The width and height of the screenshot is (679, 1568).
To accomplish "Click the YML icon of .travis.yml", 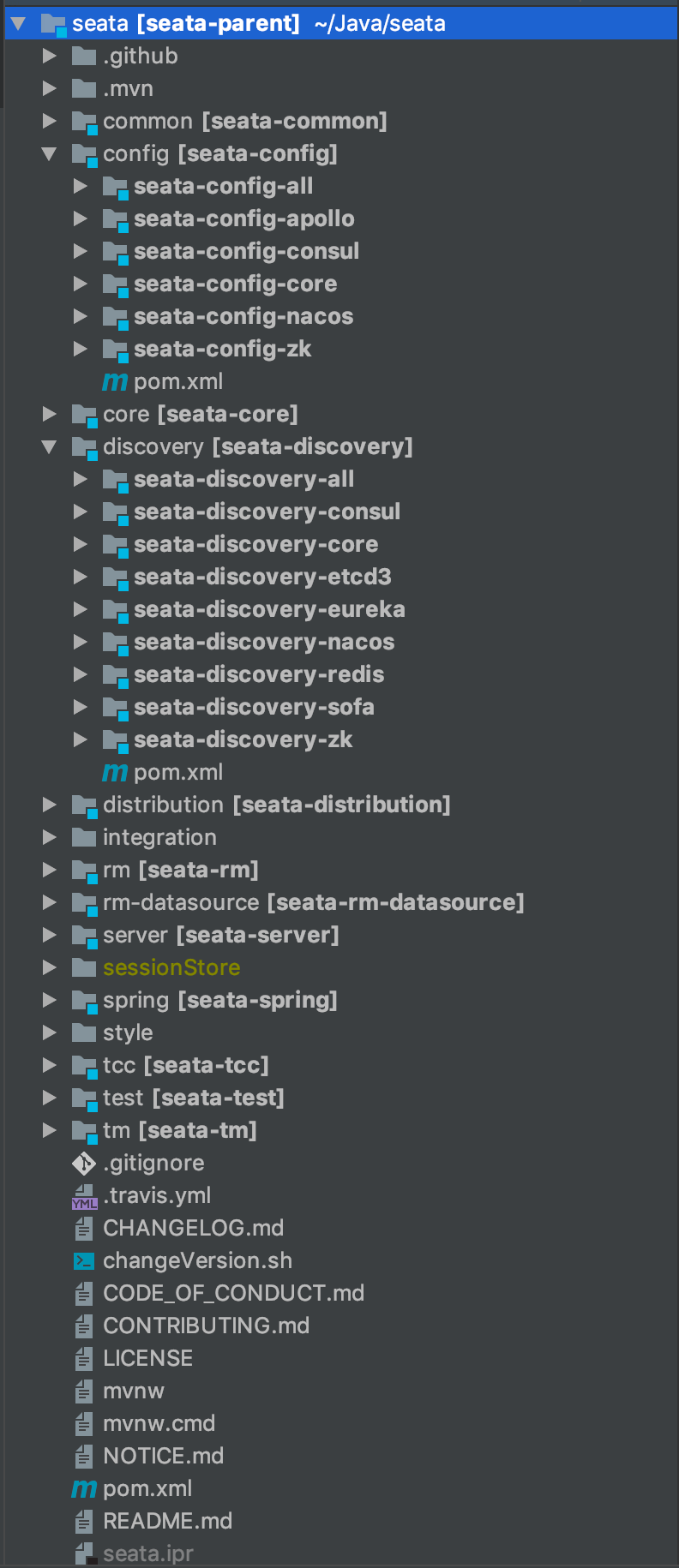I will pyautogui.click(x=84, y=1197).
